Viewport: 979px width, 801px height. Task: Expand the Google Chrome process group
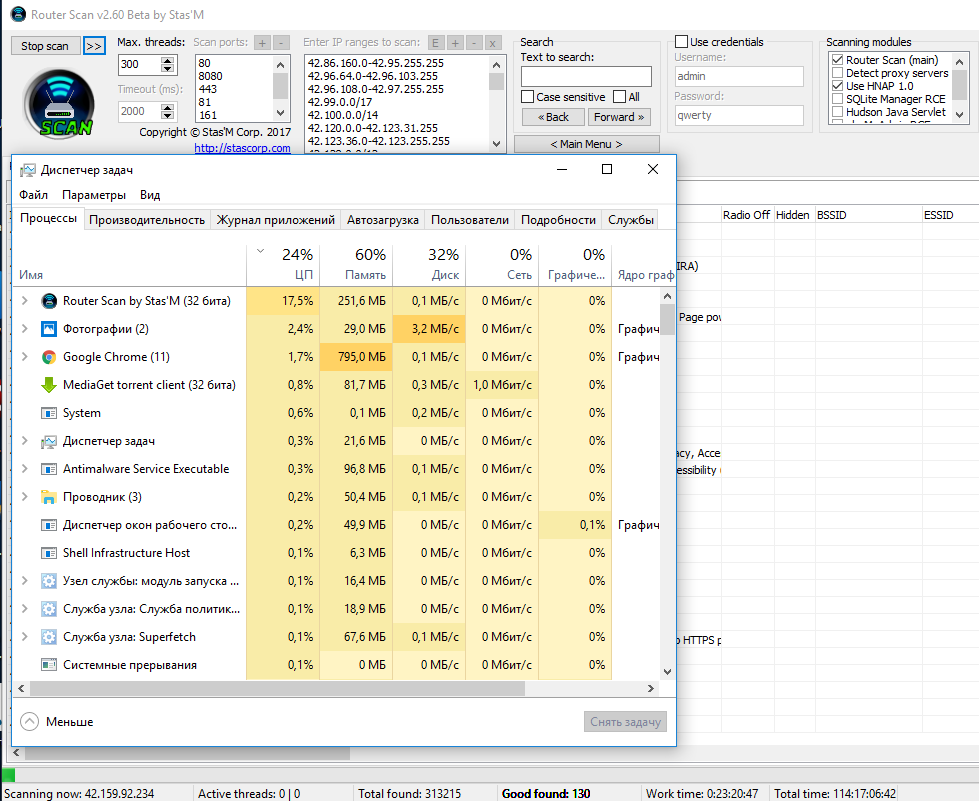(x=25, y=357)
